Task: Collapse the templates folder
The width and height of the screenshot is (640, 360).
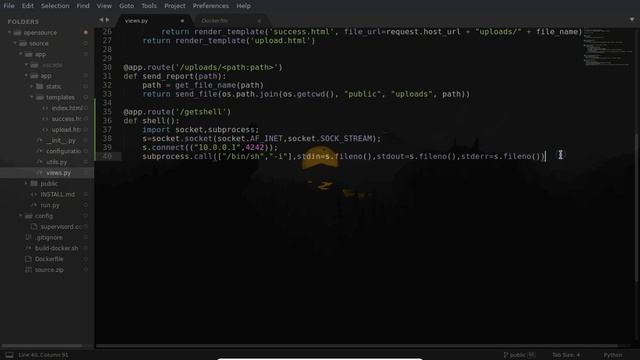Action: coord(32,97)
